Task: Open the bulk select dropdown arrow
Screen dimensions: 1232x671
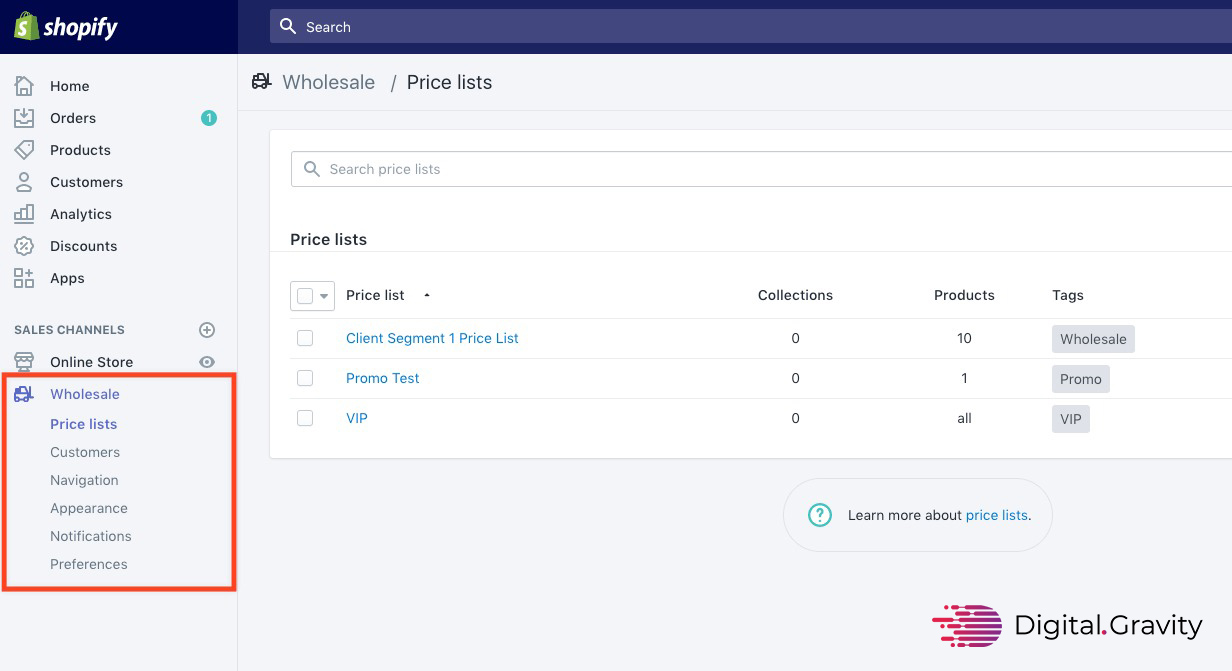Action: click(x=324, y=296)
